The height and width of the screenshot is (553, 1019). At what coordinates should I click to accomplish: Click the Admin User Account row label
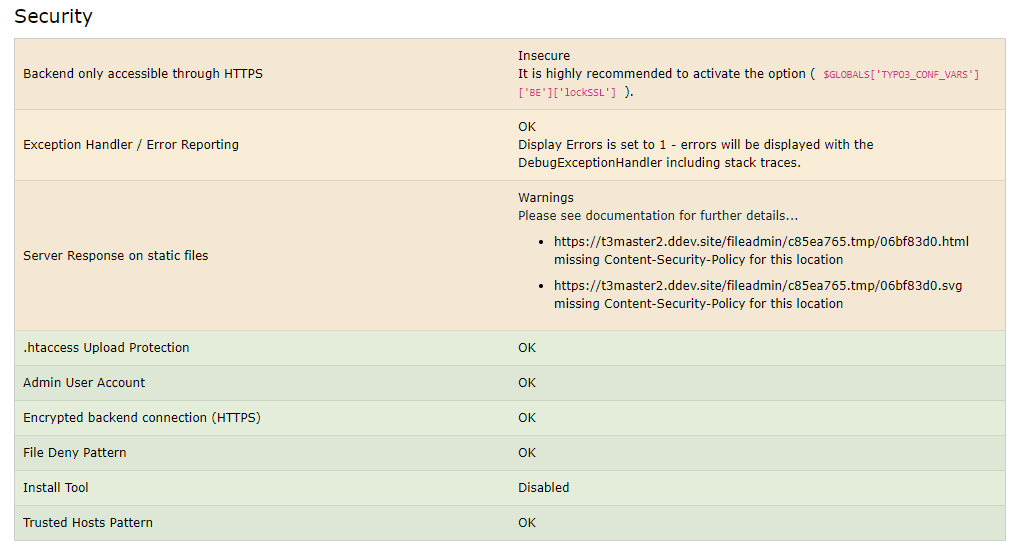84,383
